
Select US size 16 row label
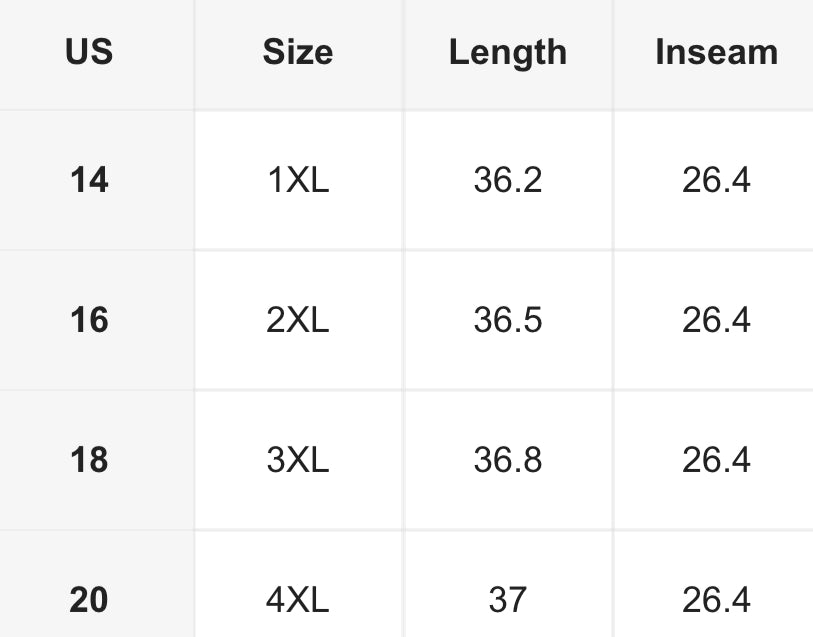click(x=89, y=320)
